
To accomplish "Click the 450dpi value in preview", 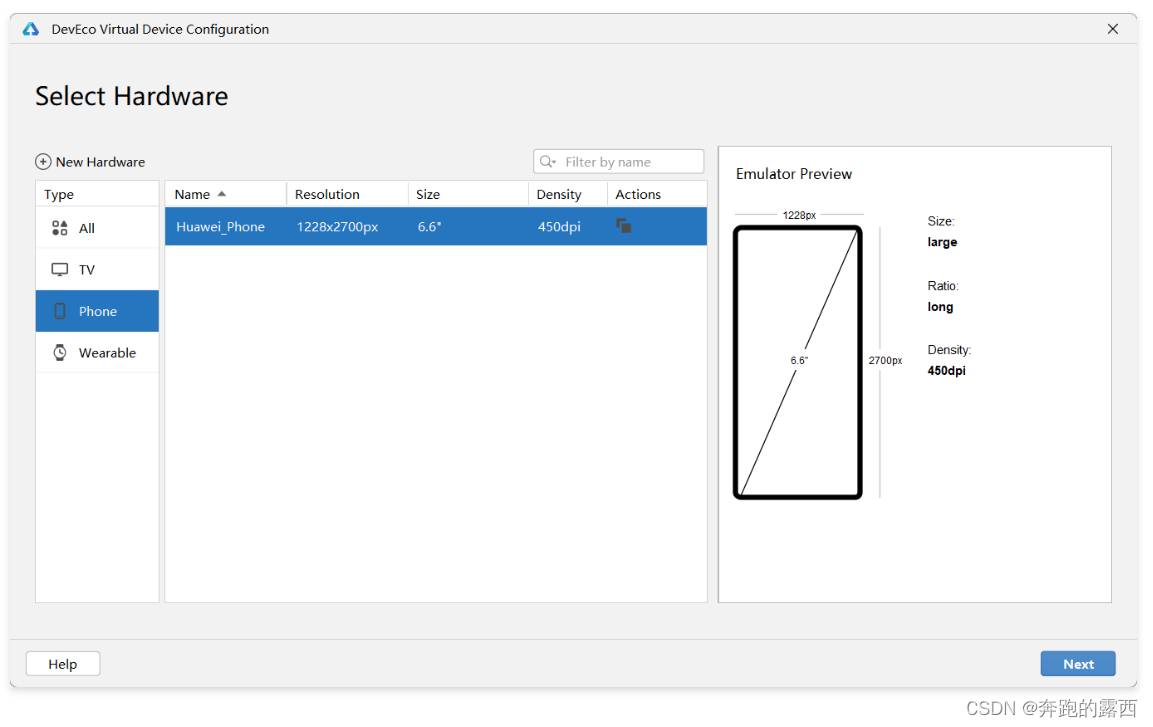I will 946,370.
